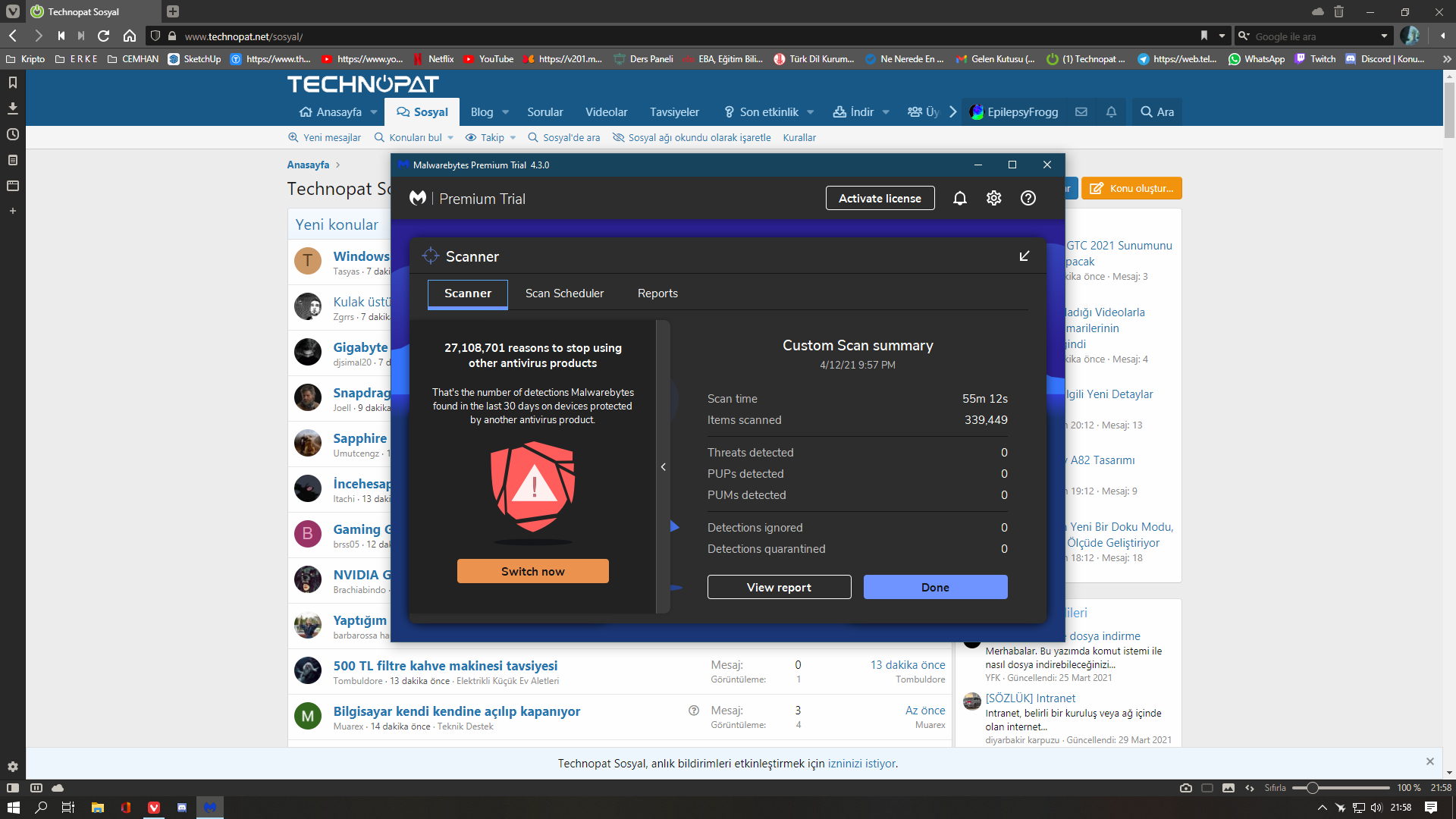The width and height of the screenshot is (1456, 819).
Task: Collapse the Scanner panel with arrow icon
Action: 1024,256
